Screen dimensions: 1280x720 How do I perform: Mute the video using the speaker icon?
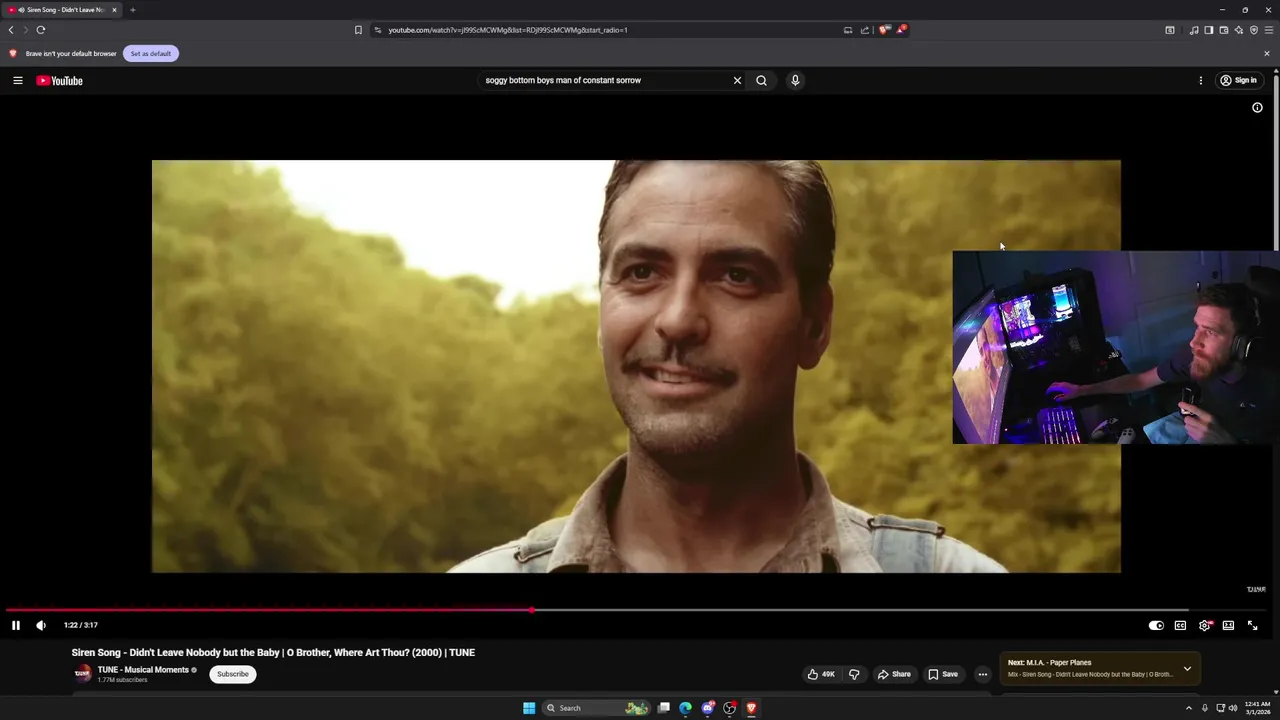coord(41,625)
